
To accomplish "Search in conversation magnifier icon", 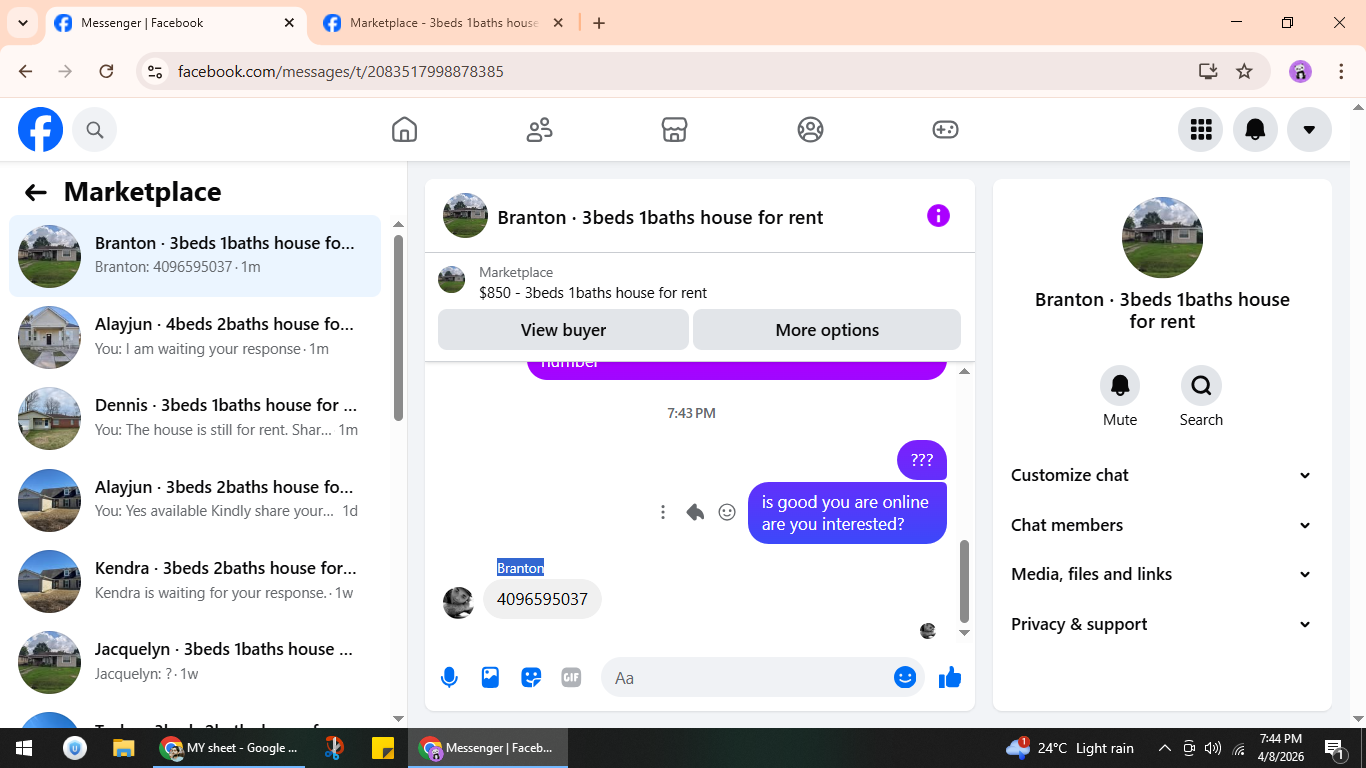I will coord(1201,385).
